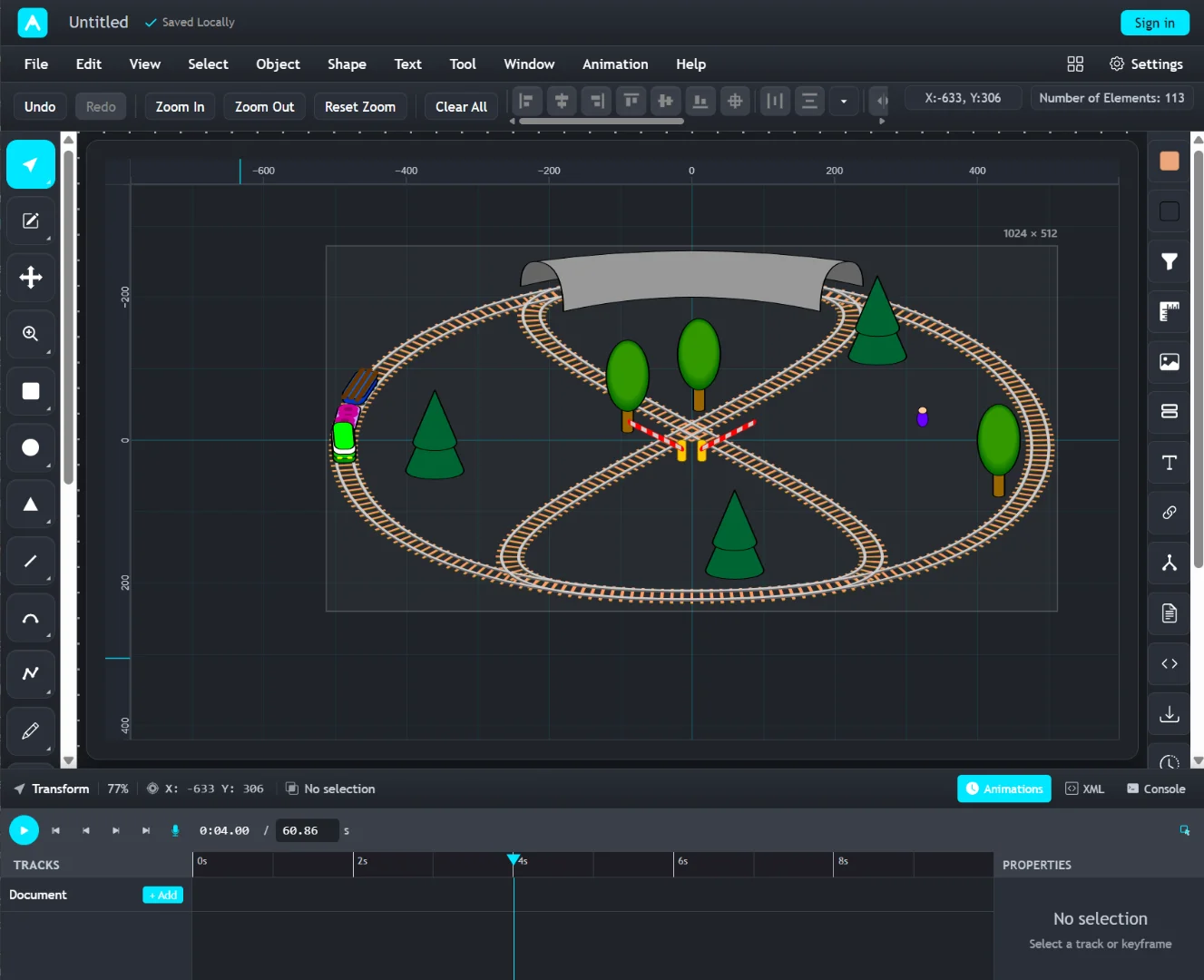Open the Animation menu

click(615, 64)
